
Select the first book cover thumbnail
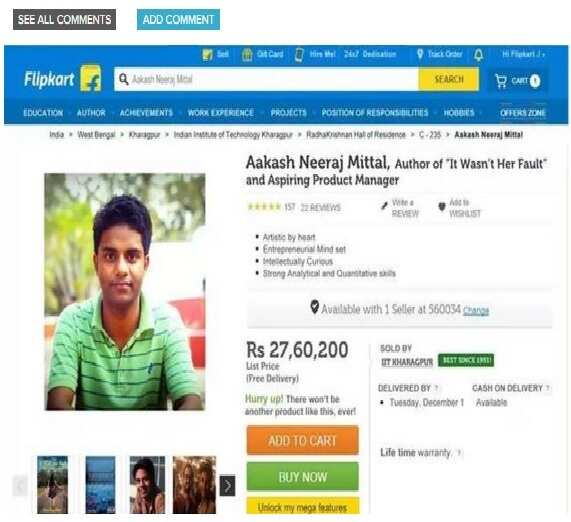point(52,484)
